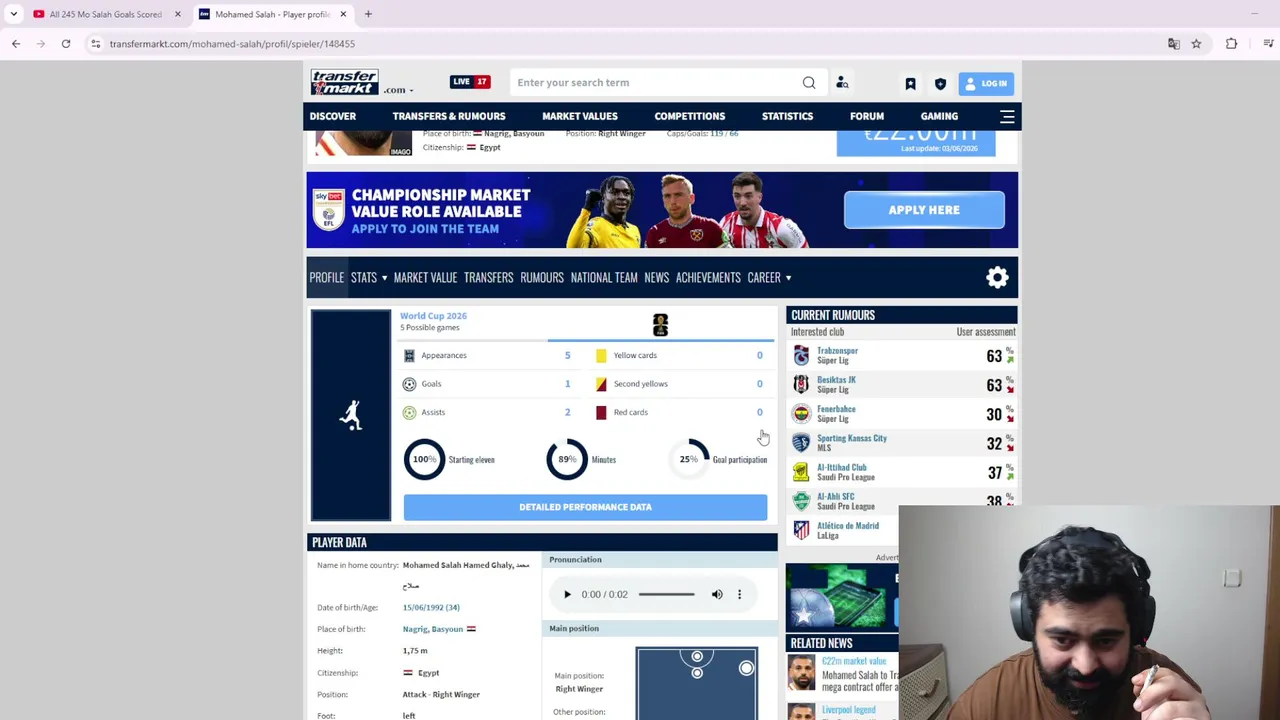This screenshot has height=720, width=1280.
Task: Open the detailed person search icon
Action: [x=842, y=83]
